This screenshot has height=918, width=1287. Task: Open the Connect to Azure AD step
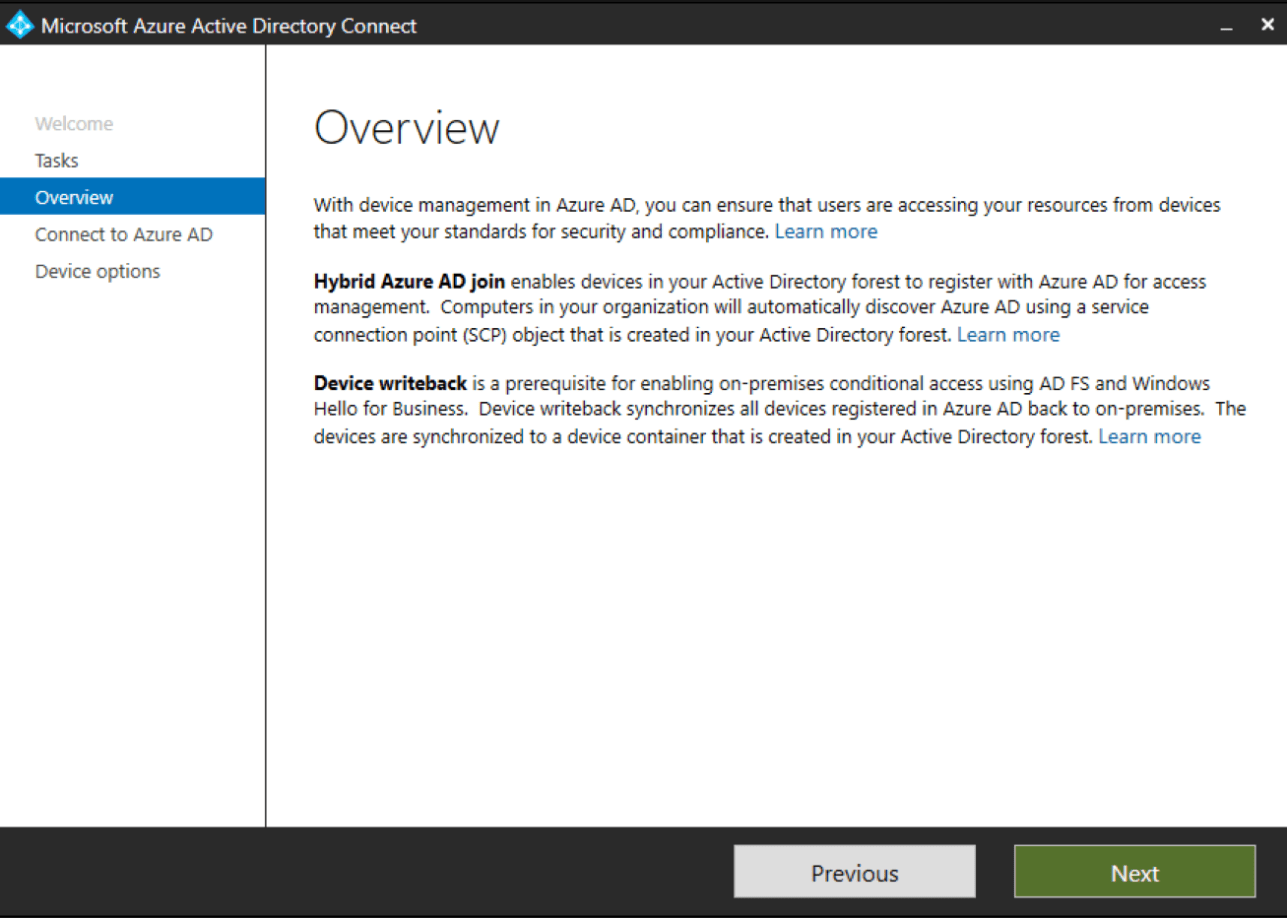coord(123,234)
